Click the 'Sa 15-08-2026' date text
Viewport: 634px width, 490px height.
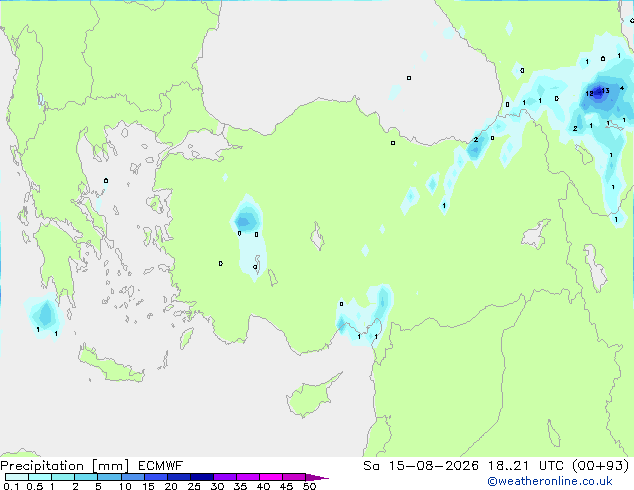(421, 466)
